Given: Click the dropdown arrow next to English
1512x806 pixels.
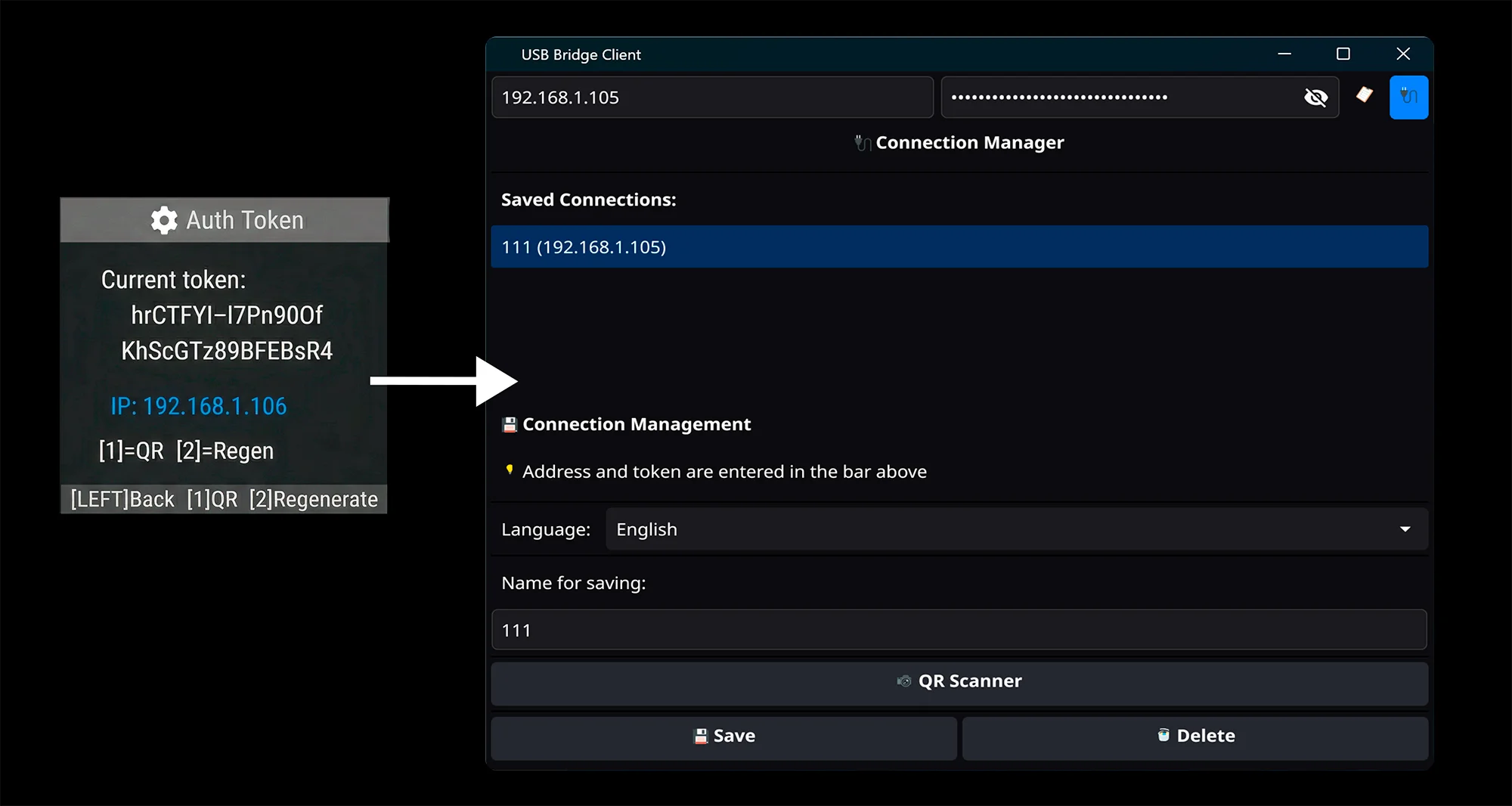Looking at the screenshot, I should pos(1405,529).
